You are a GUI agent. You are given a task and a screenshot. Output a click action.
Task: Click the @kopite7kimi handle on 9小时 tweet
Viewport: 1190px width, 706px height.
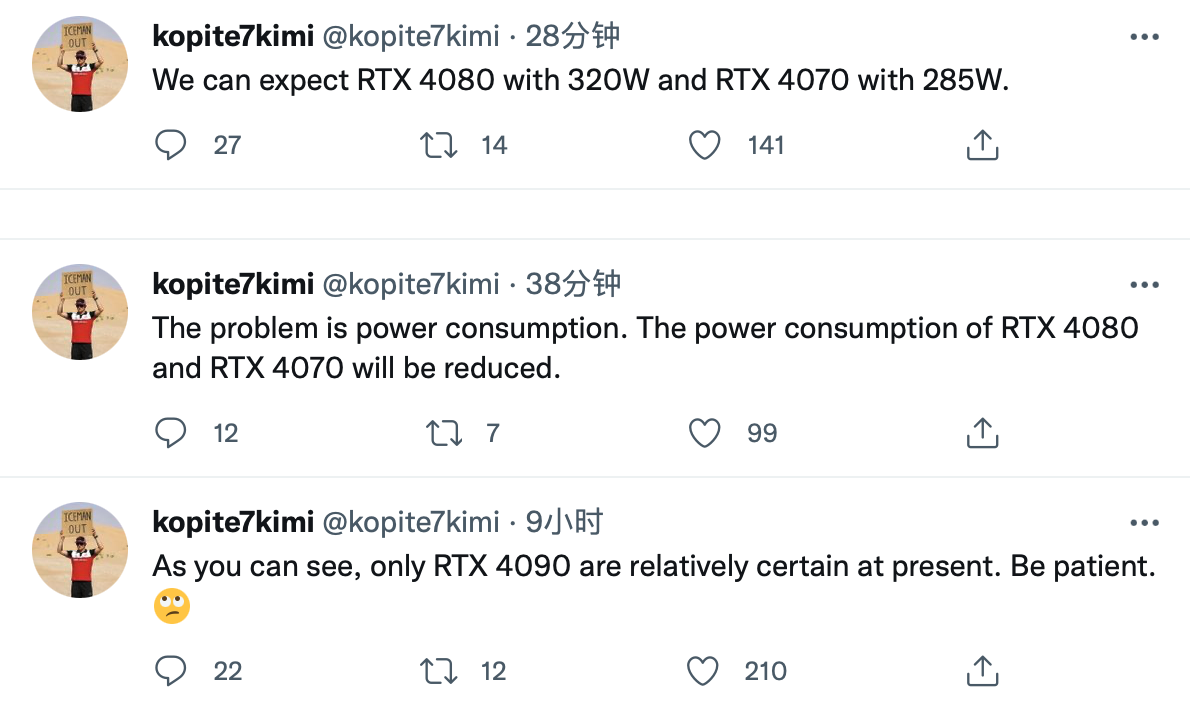click(x=411, y=522)
